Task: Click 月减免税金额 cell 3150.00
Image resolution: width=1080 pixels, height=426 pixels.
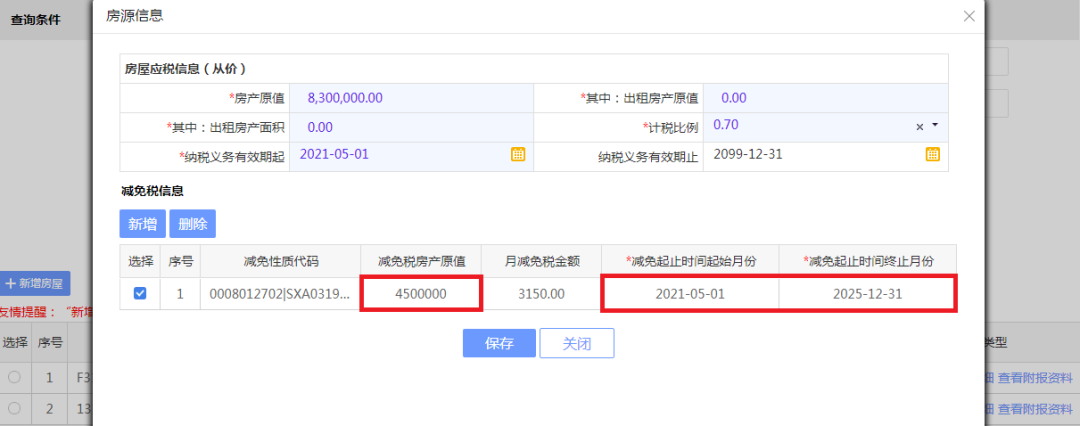Action: [x=541, y=294]
